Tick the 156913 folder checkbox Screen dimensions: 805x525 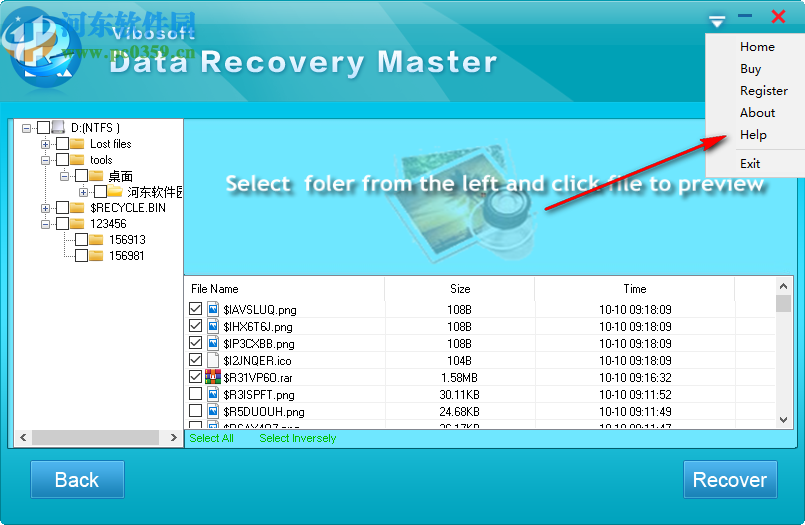[82, 239]
